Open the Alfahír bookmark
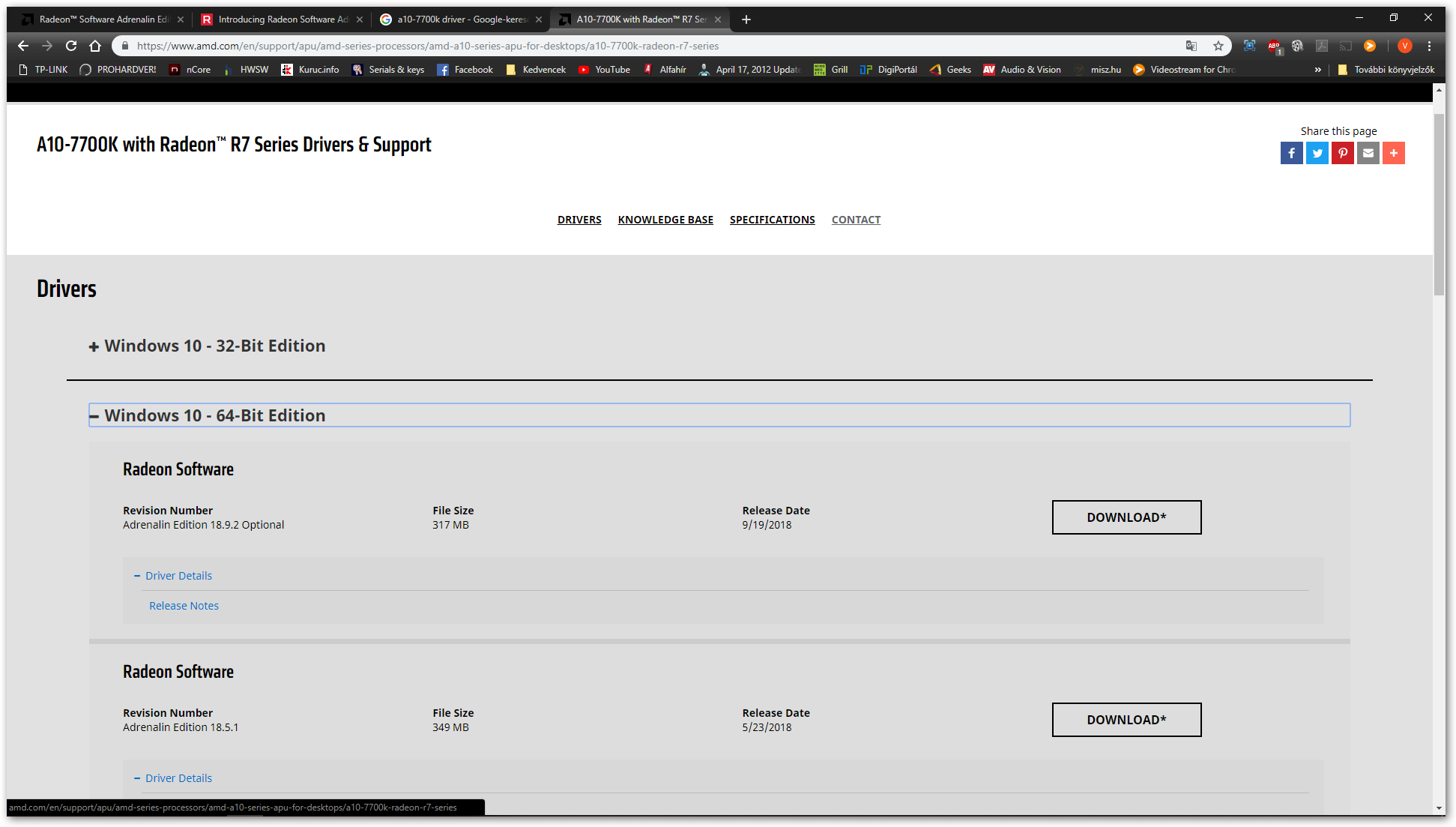 coord(665,70)
